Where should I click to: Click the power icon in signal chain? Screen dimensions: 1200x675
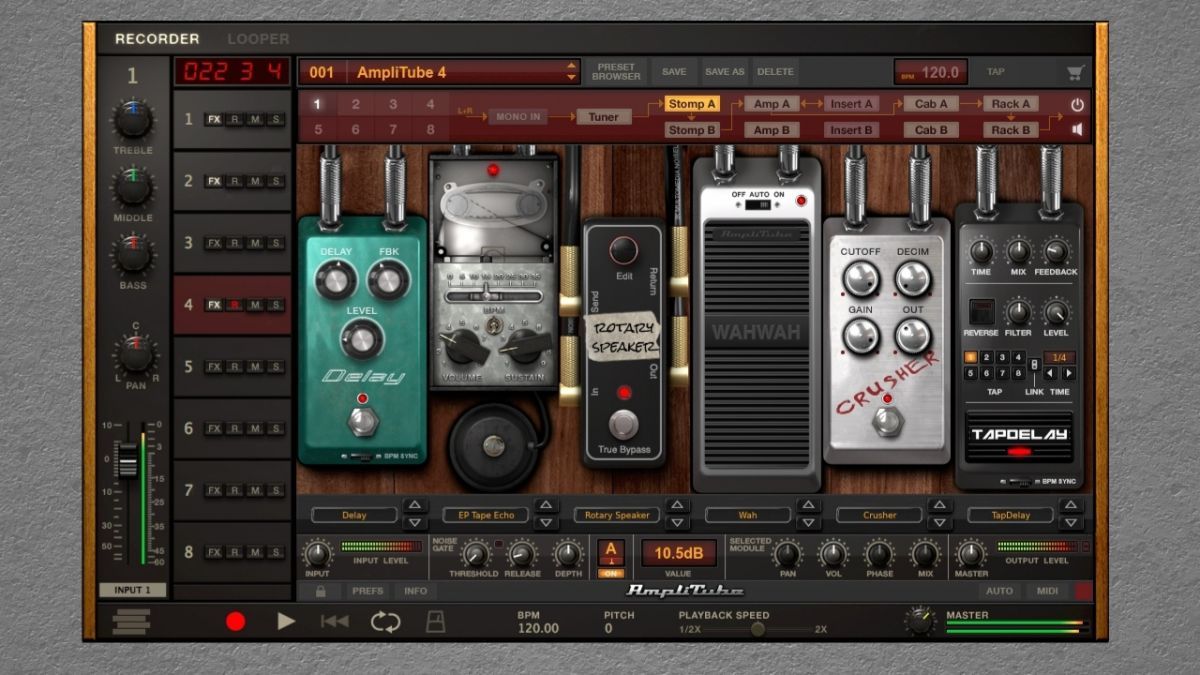[1077, 104]
